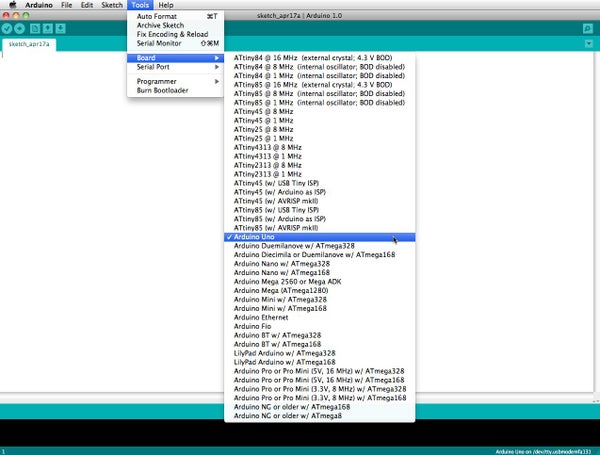
Task: Select ATtiny85 @ 8 MHz internal oscillator
Action: (x=320, y=94)
